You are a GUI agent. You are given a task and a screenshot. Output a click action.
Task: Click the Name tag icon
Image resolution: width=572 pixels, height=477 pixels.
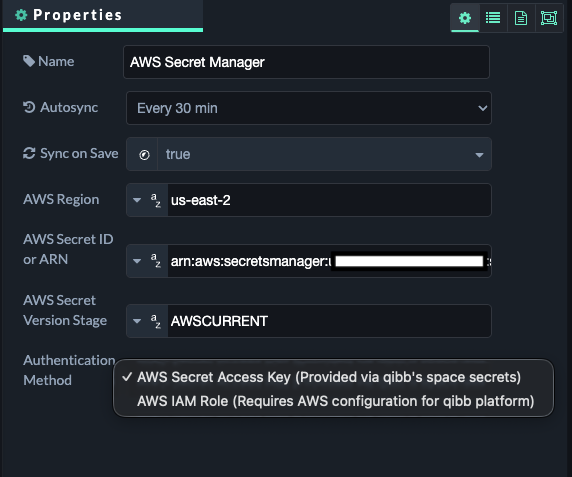(29, 61)
